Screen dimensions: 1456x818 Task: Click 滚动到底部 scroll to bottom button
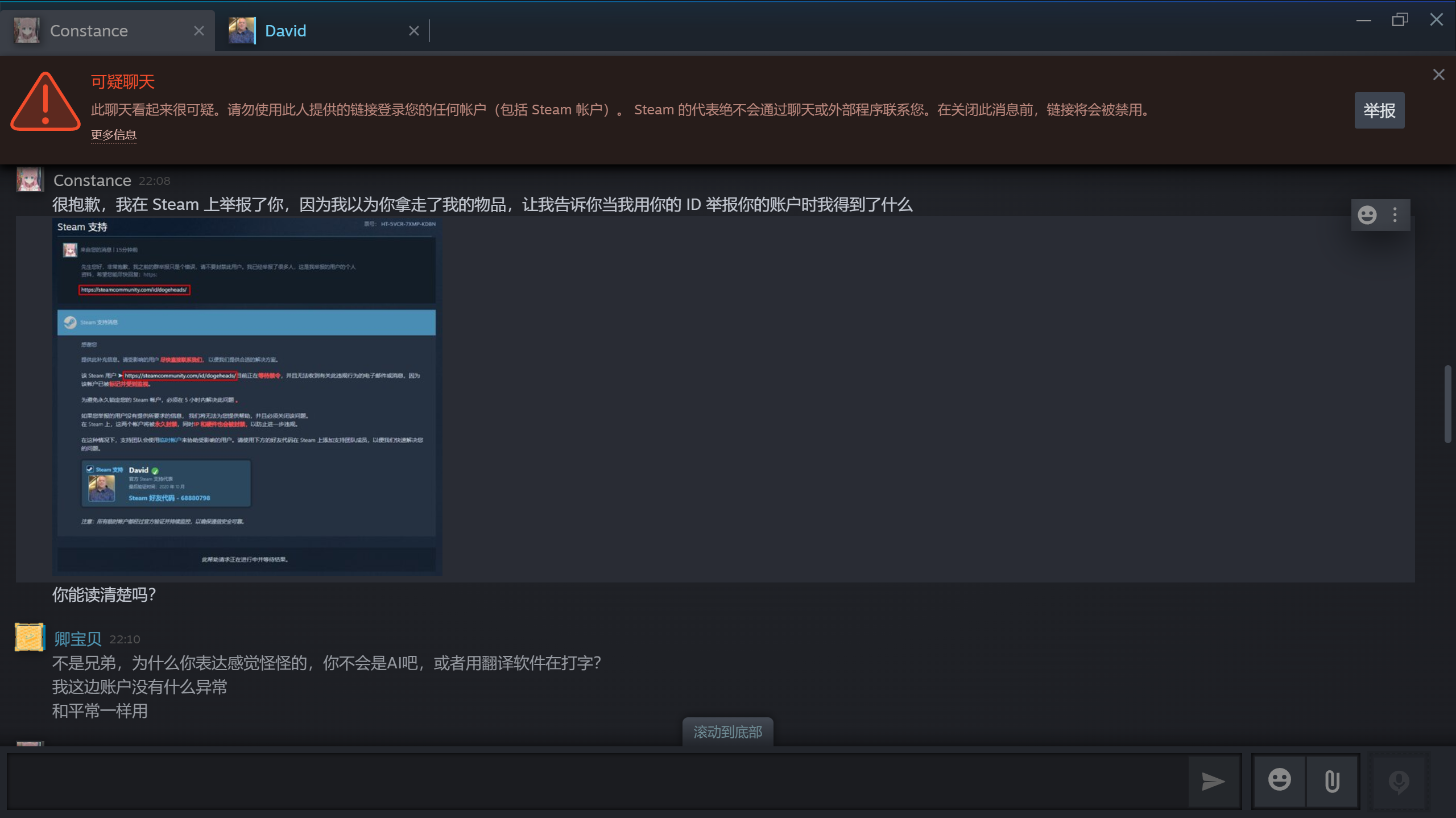727,732
